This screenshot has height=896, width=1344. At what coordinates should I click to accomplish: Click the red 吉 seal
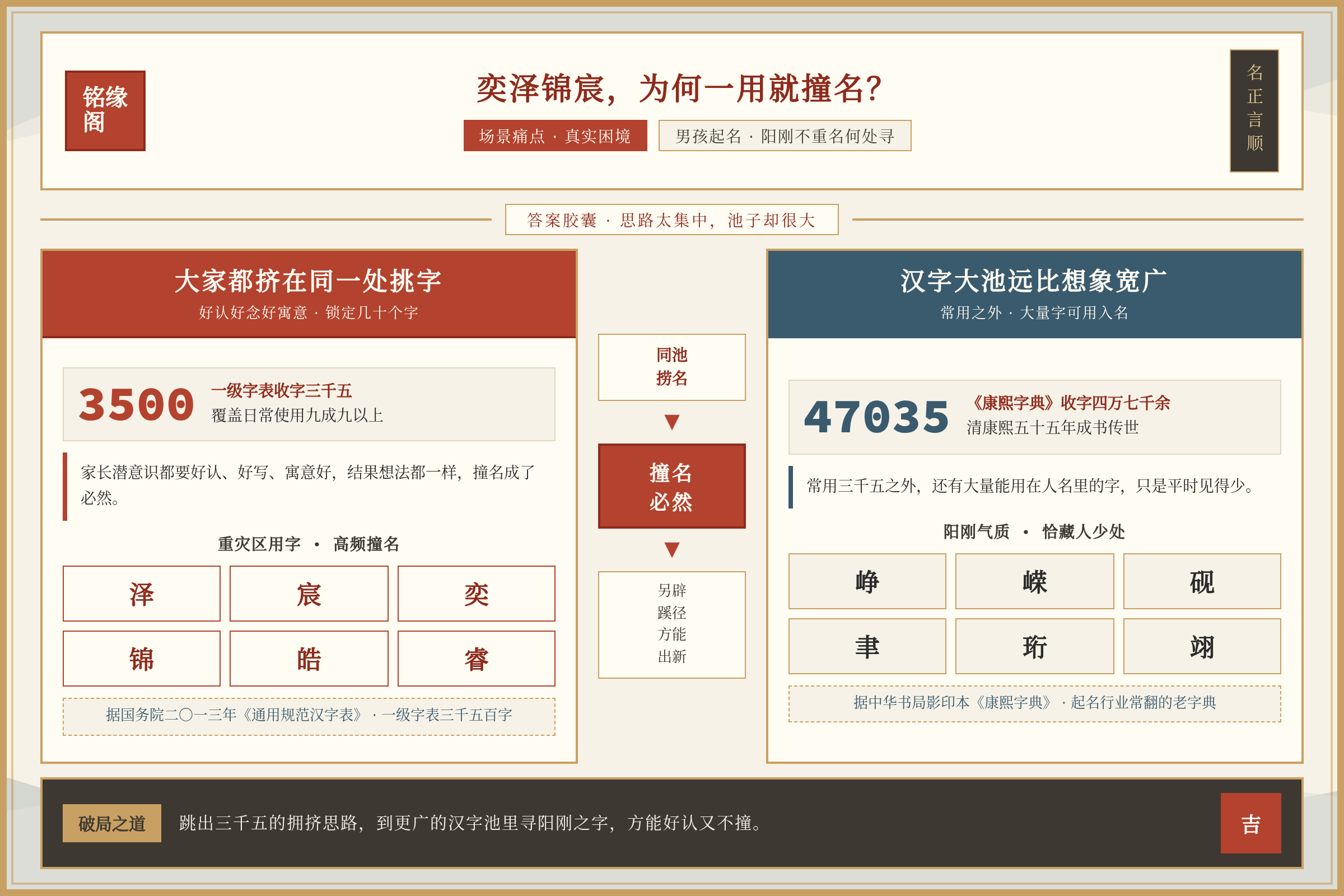point(1251,823)
